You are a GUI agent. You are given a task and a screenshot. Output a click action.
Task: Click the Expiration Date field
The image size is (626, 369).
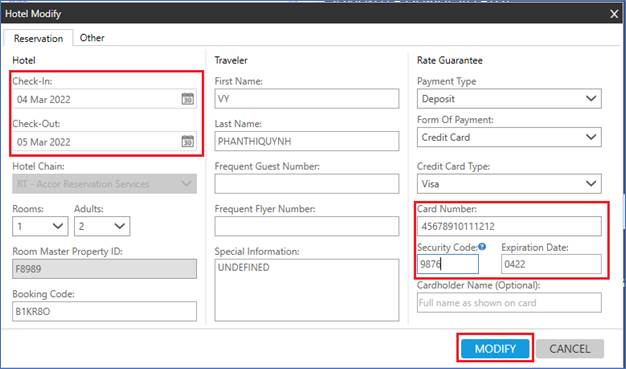551,264
